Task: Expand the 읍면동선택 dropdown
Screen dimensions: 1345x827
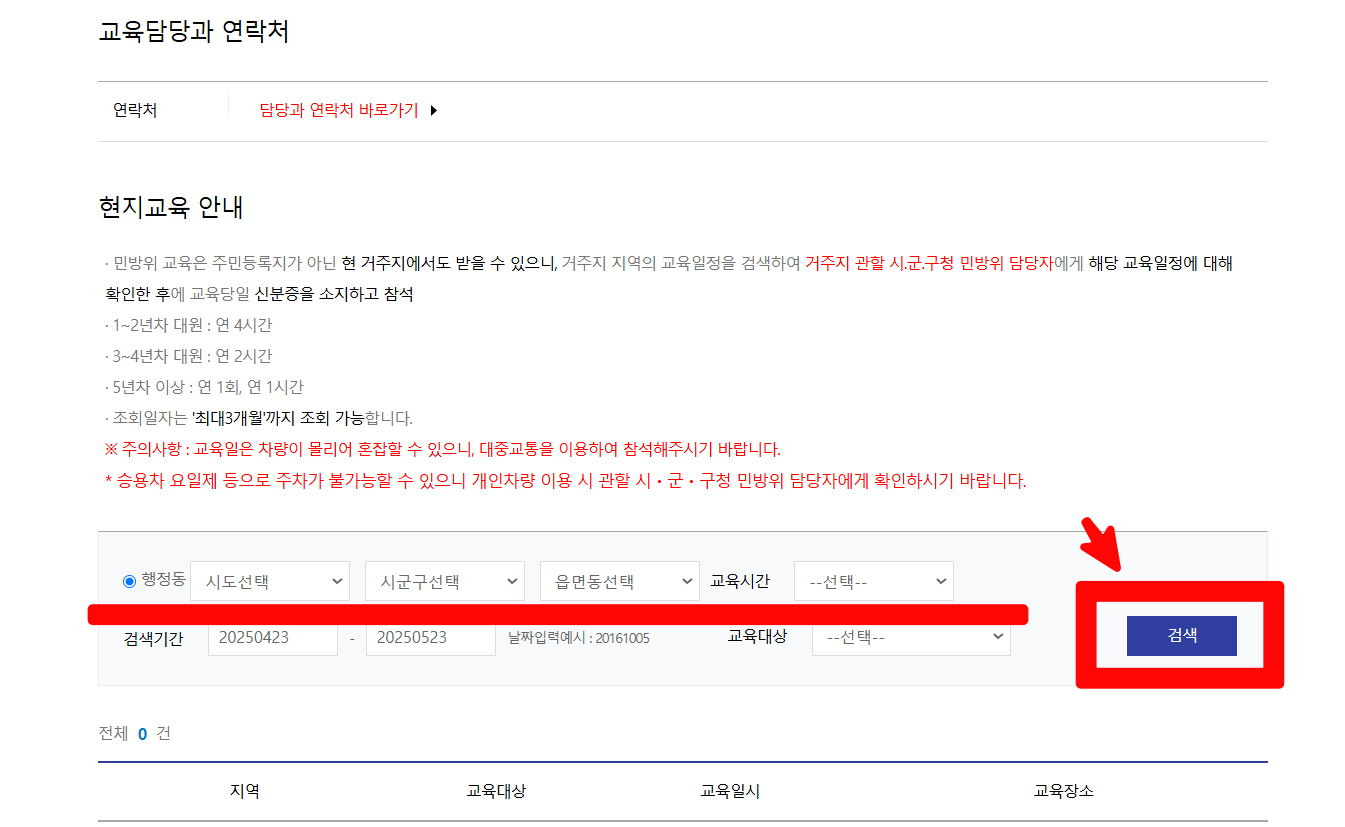Action: tap(619, 580)
